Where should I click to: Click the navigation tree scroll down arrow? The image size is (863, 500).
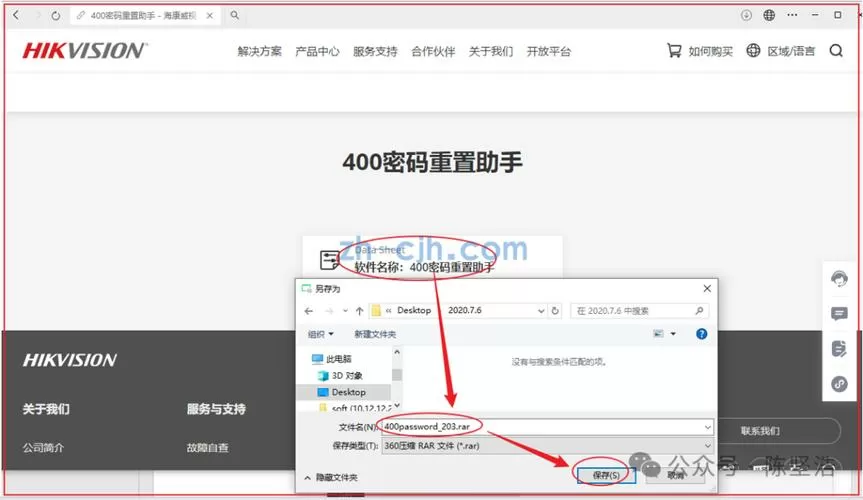397,406
